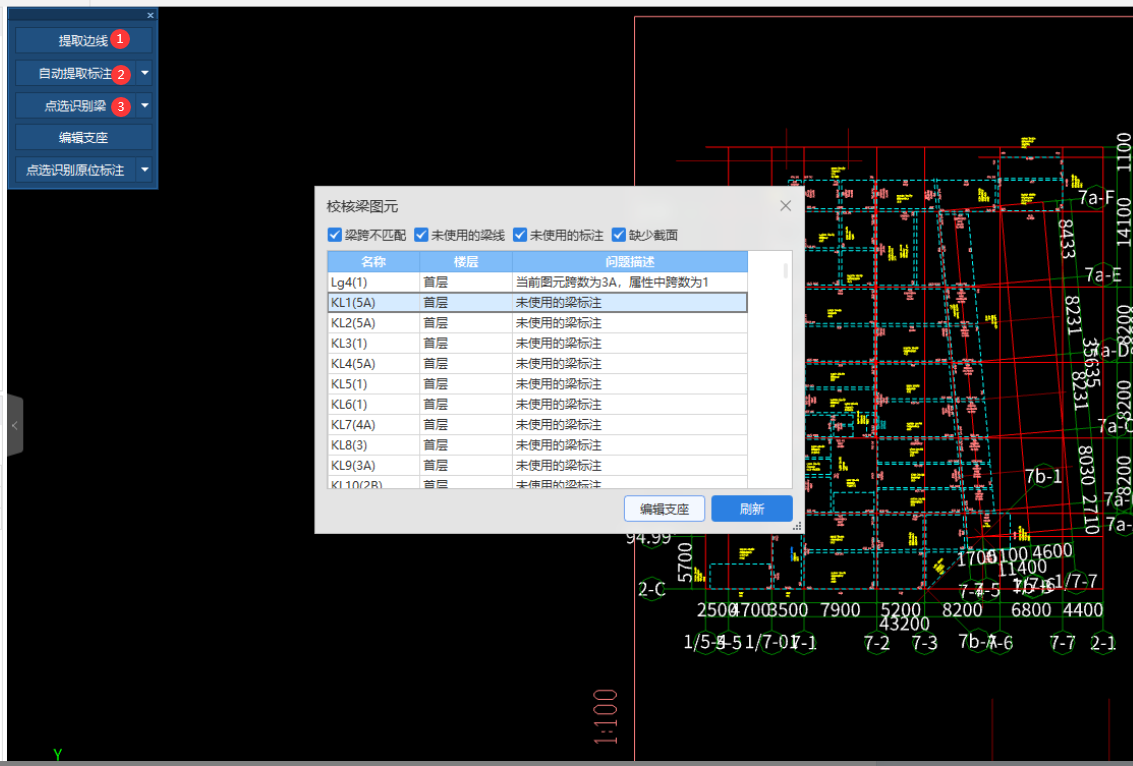This screenshot has width=1133, height=766.
Task: Toggle the 未使用的梁线 checkbox
Action: (x=421, y=235)
